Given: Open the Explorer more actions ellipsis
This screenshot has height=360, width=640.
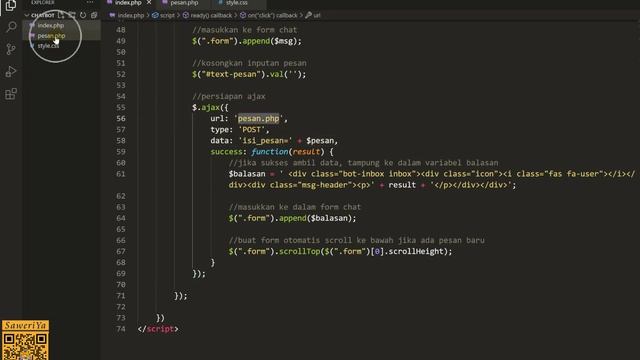Looking at the screenshot, I should point(90,2).
